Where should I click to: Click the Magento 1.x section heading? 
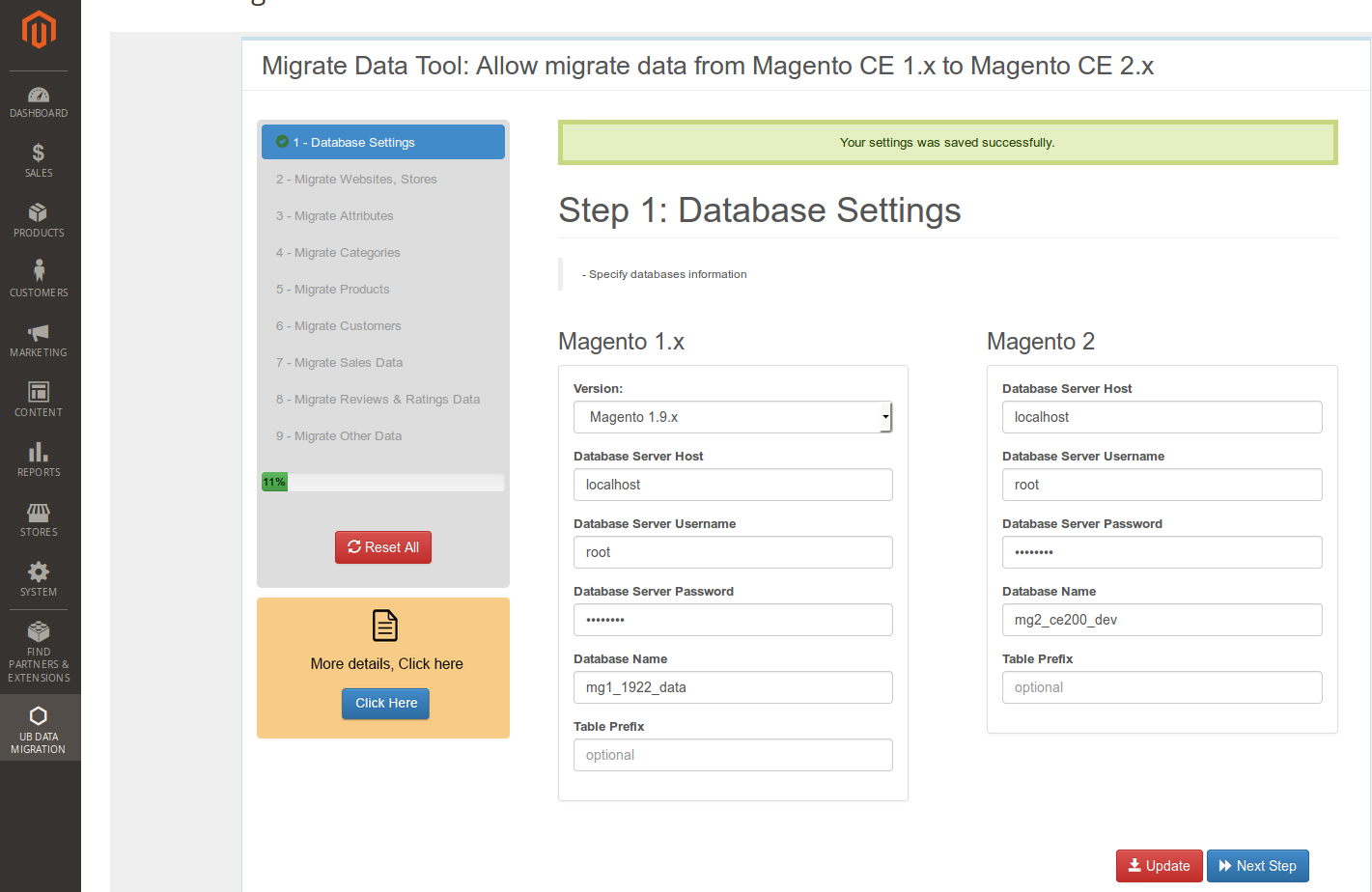pyautogui.click(x=621, y=342)
